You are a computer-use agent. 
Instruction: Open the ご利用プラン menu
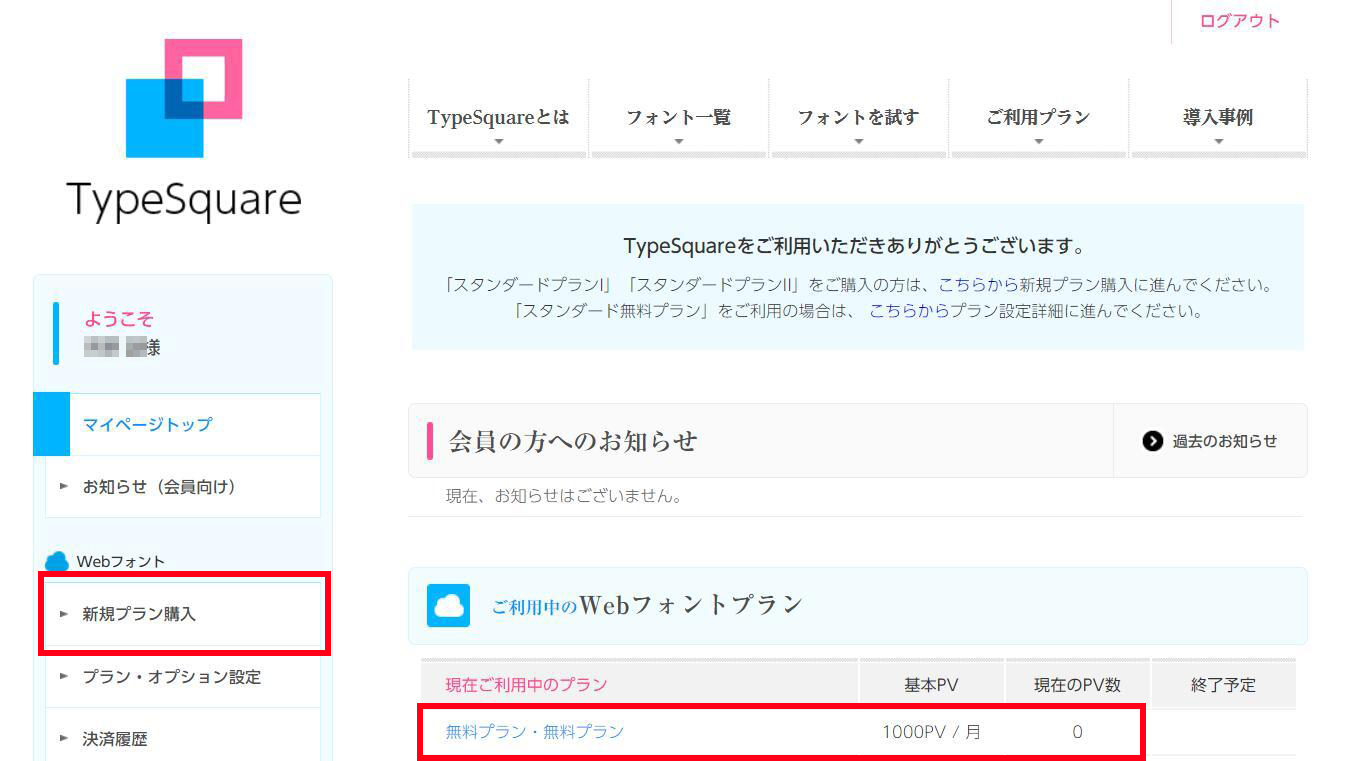click(1038, 117)
